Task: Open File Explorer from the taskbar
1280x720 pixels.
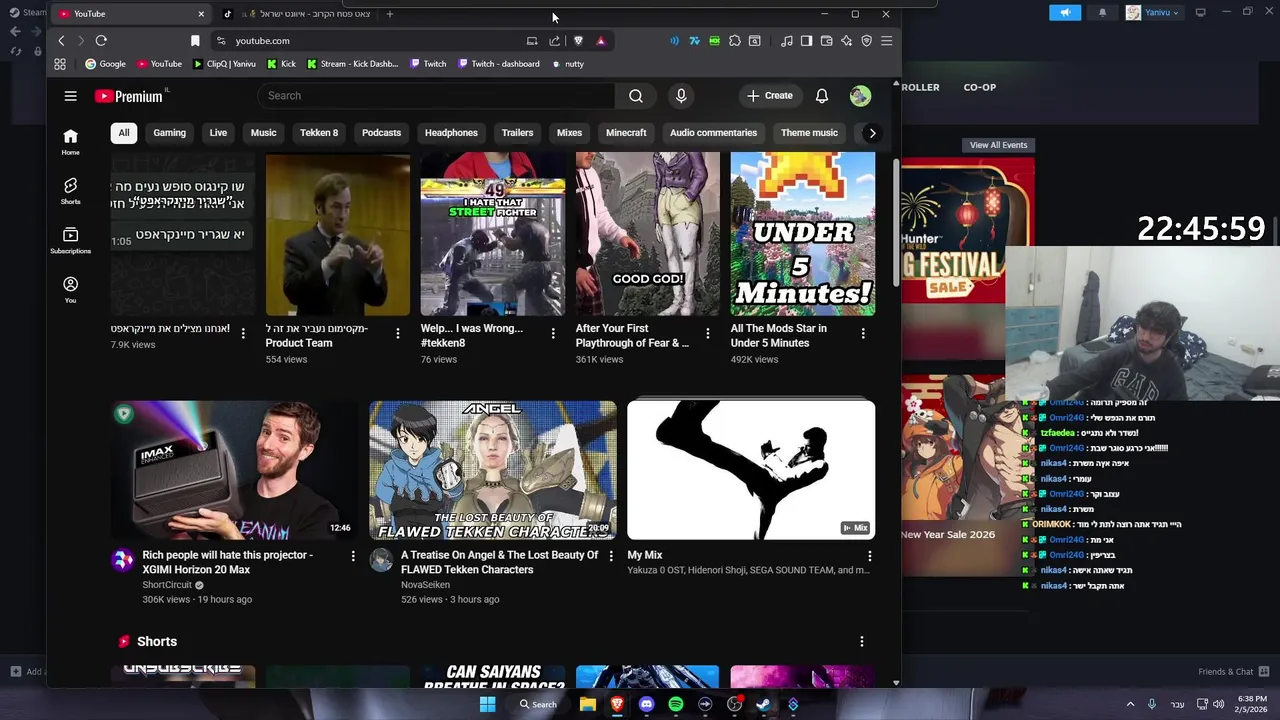Action: 588,704
